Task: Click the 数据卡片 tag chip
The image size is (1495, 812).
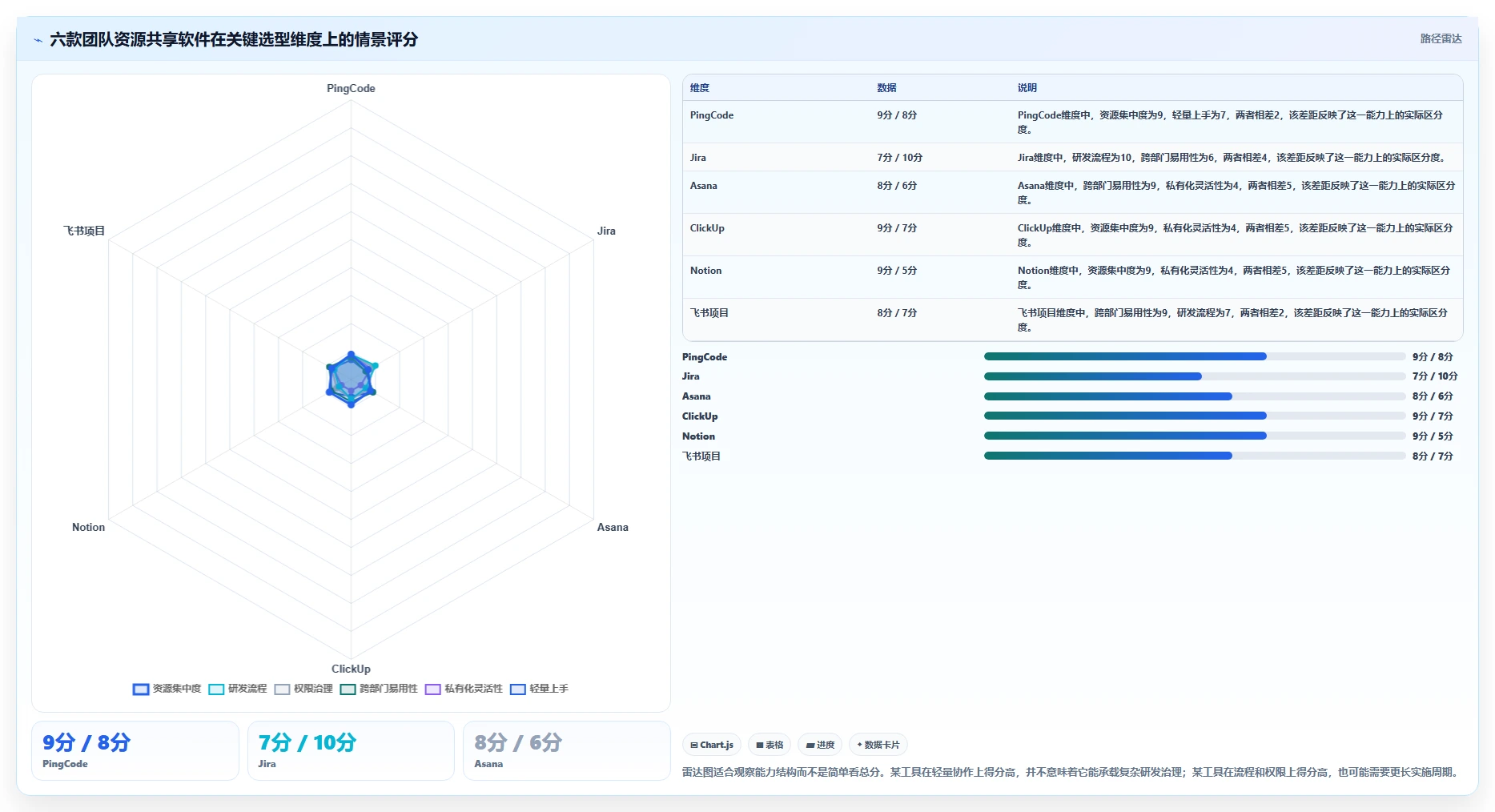Action: point(878,745)
